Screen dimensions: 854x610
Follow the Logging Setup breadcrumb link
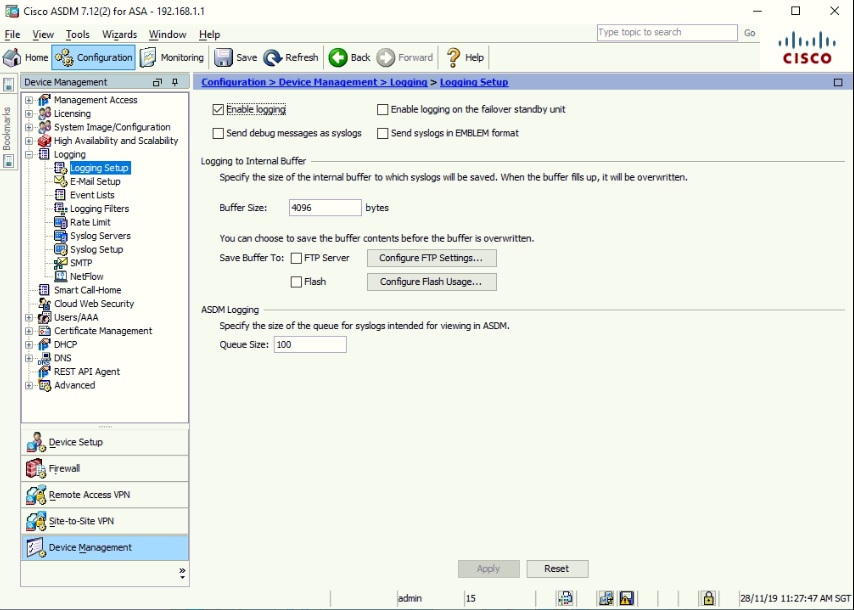(474, 82)
